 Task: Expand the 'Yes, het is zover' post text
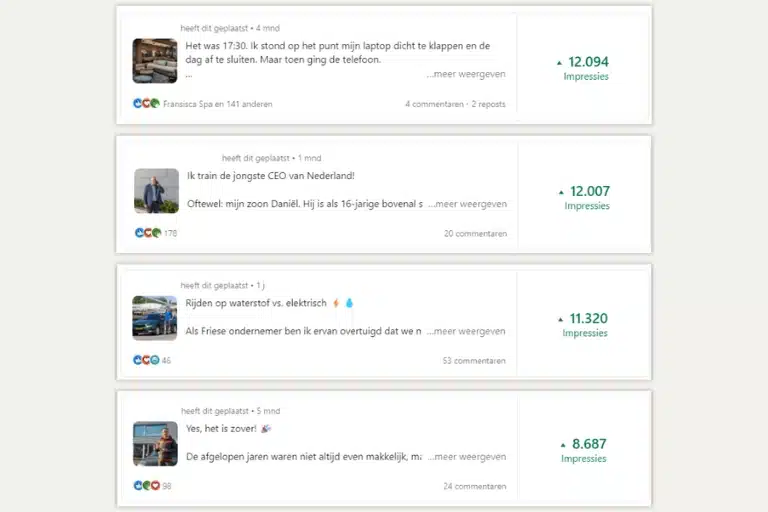[467, 457]
